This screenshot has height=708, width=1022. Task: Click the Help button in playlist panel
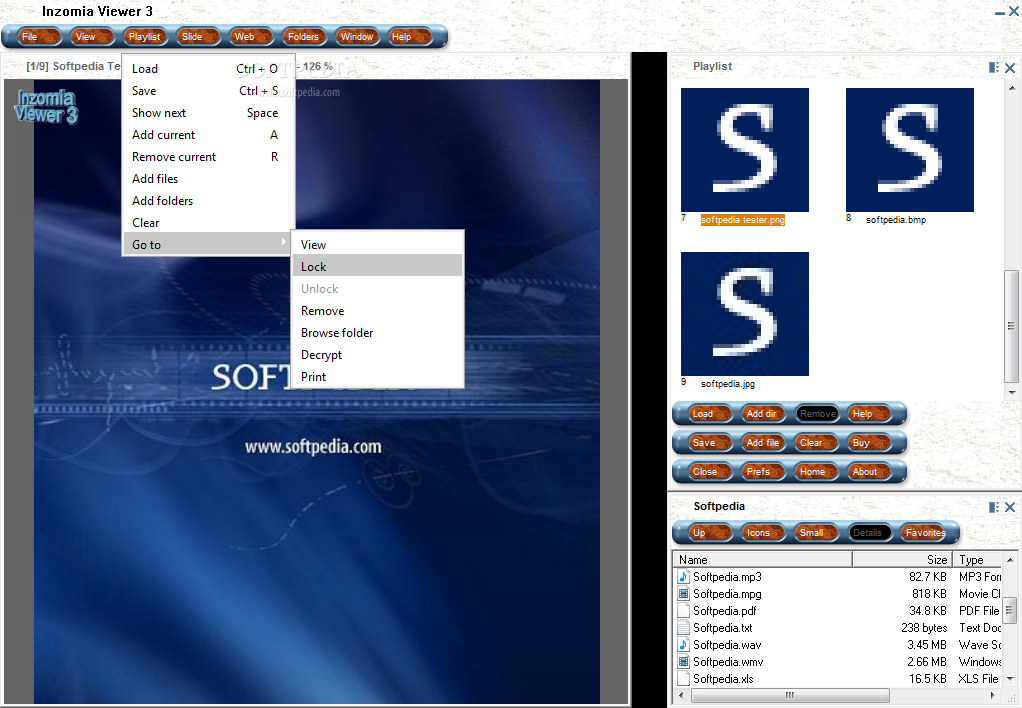pos(870,414)
